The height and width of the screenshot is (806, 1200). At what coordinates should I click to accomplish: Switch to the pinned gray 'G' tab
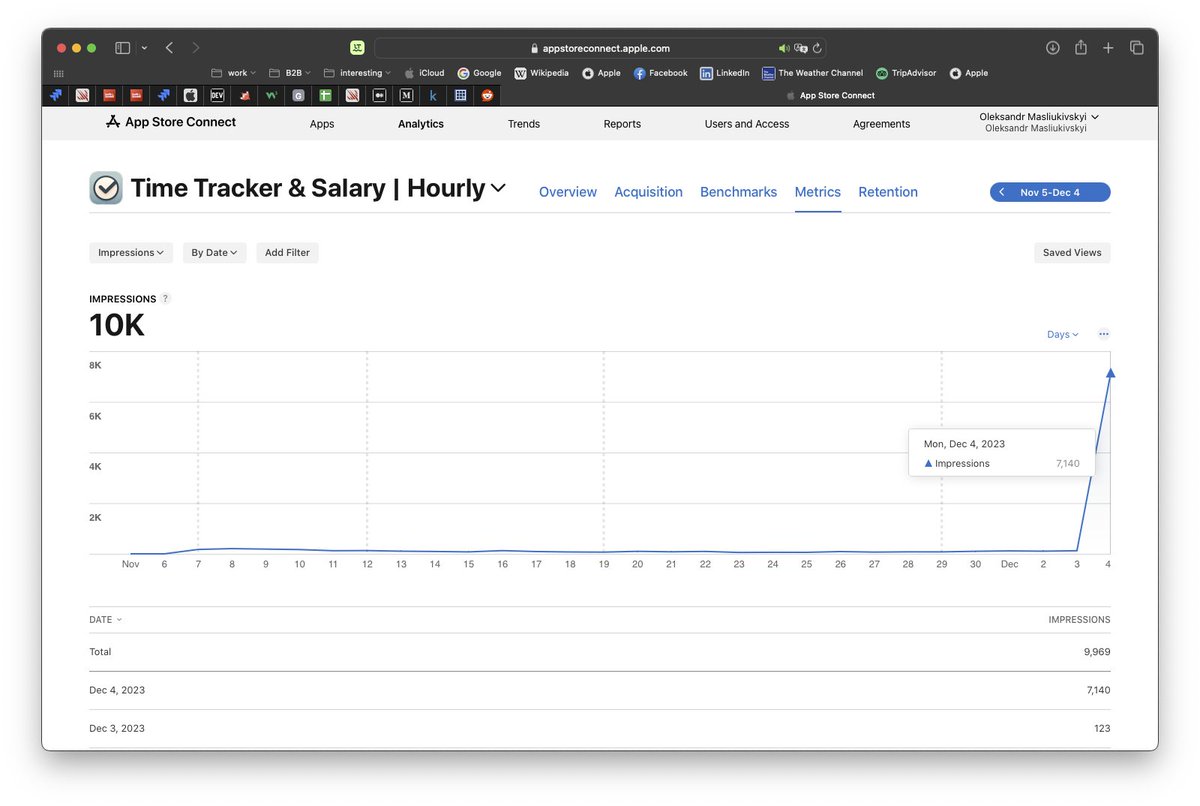click(298, 96)
